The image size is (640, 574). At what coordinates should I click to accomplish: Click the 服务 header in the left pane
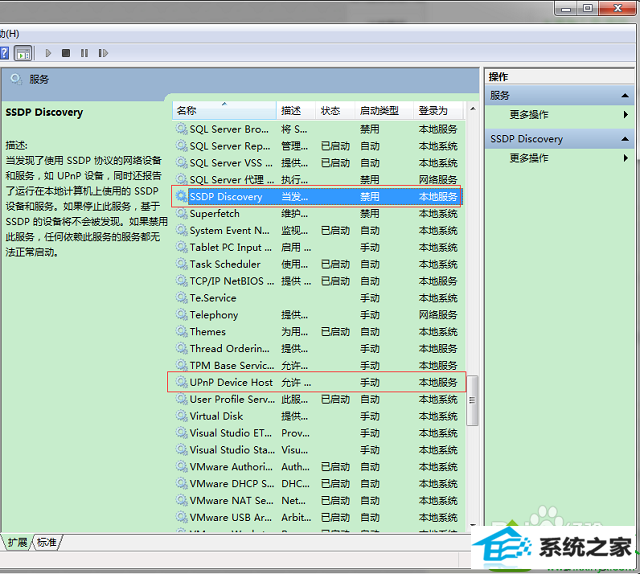[39, 79]
